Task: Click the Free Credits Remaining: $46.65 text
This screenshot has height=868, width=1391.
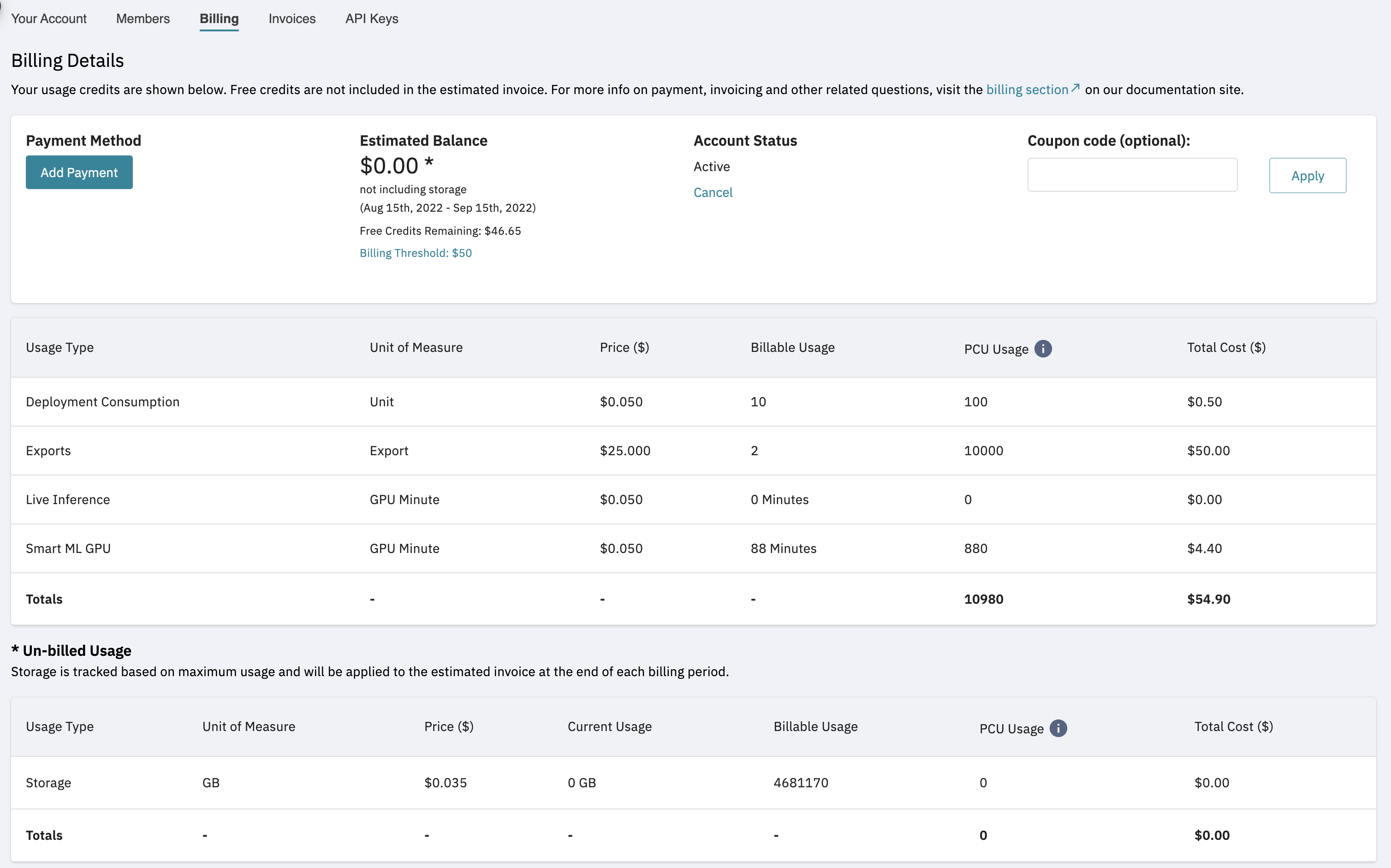Action: click(440, 231)
